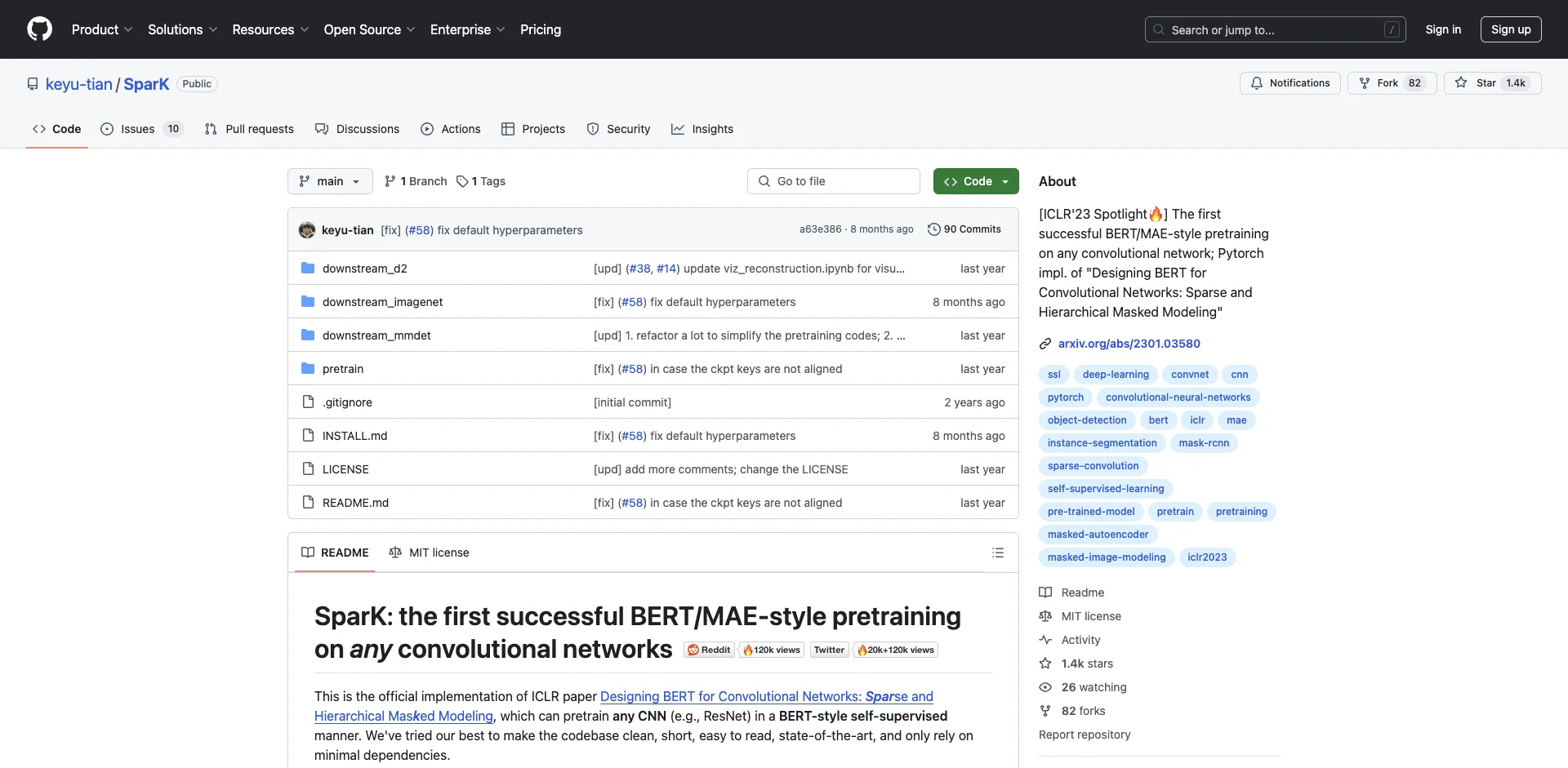Click the tag icon beside 1 Tags

pyautogui.click(x=462, y=181)
